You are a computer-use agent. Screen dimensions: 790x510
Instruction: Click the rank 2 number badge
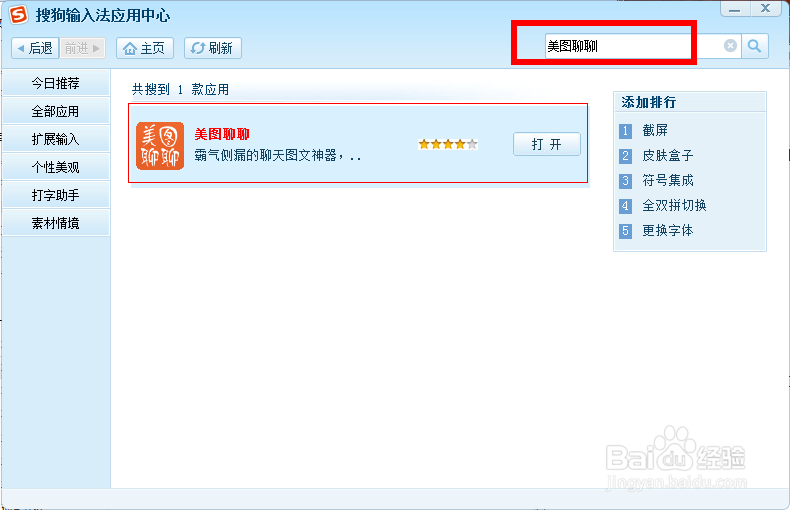625,156
